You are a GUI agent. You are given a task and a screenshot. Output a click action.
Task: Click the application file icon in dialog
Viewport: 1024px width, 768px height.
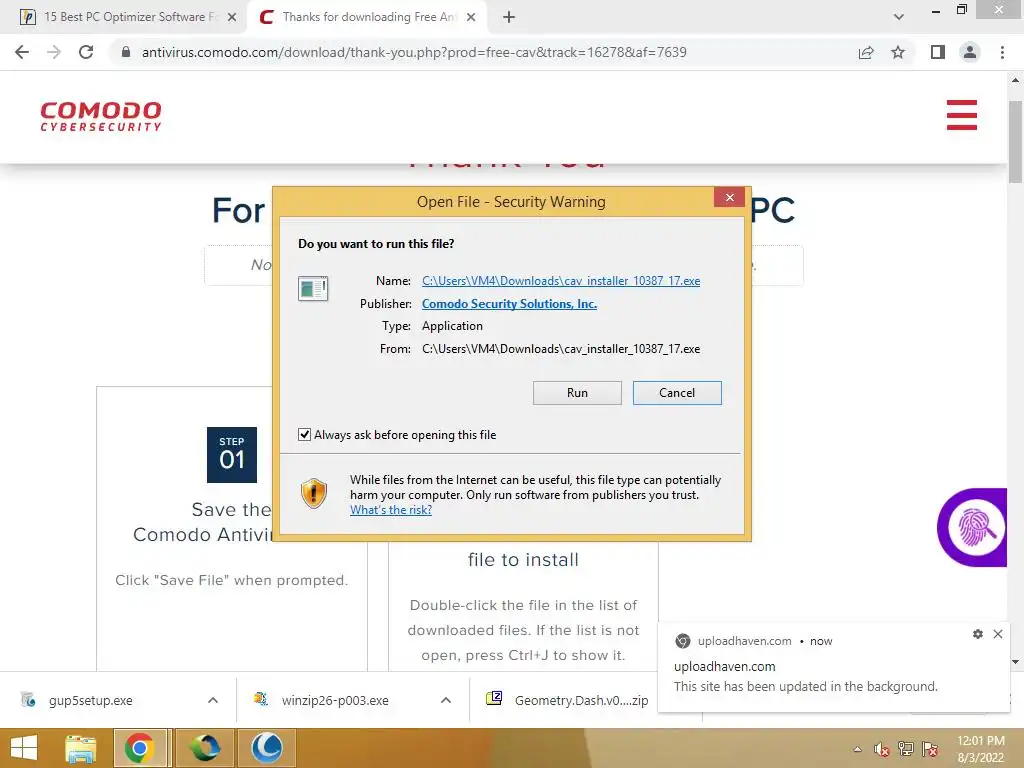click(313, 288)
